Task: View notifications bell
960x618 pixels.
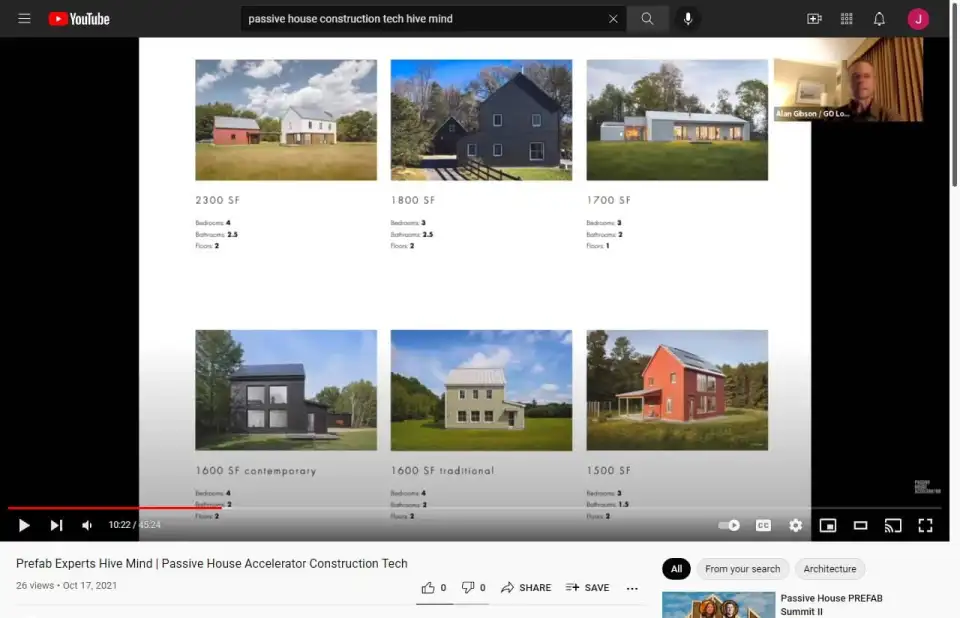Action: pos(879,19)
